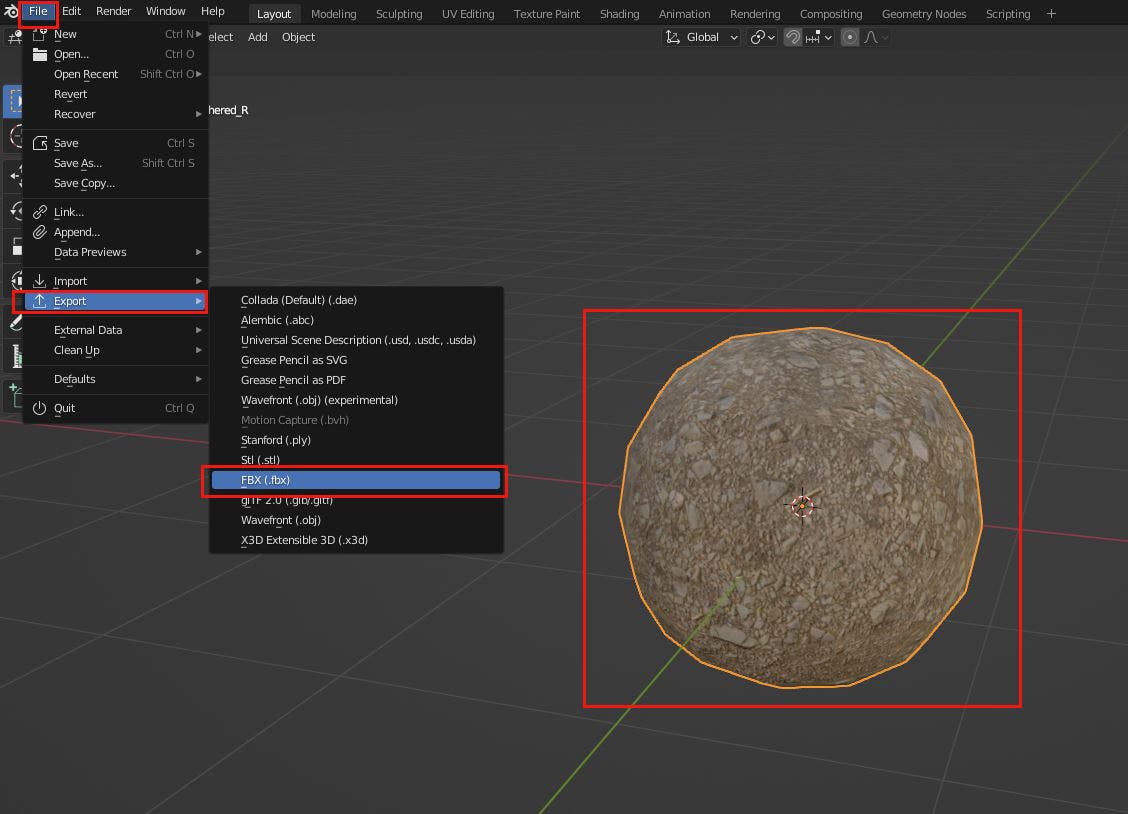The width and height of the screenshot is (1128, 814).
Task: Click the Import download arrow icon
Action: [x=40, y=281]
